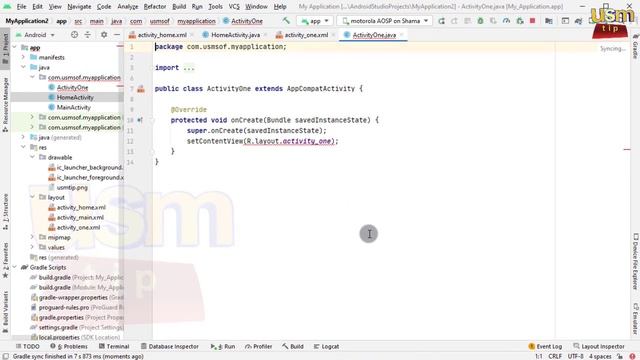The width and height of the screenshot is (640, 360).
Task: Open the app run configuration dropdown
Action: tap(315, 21)
